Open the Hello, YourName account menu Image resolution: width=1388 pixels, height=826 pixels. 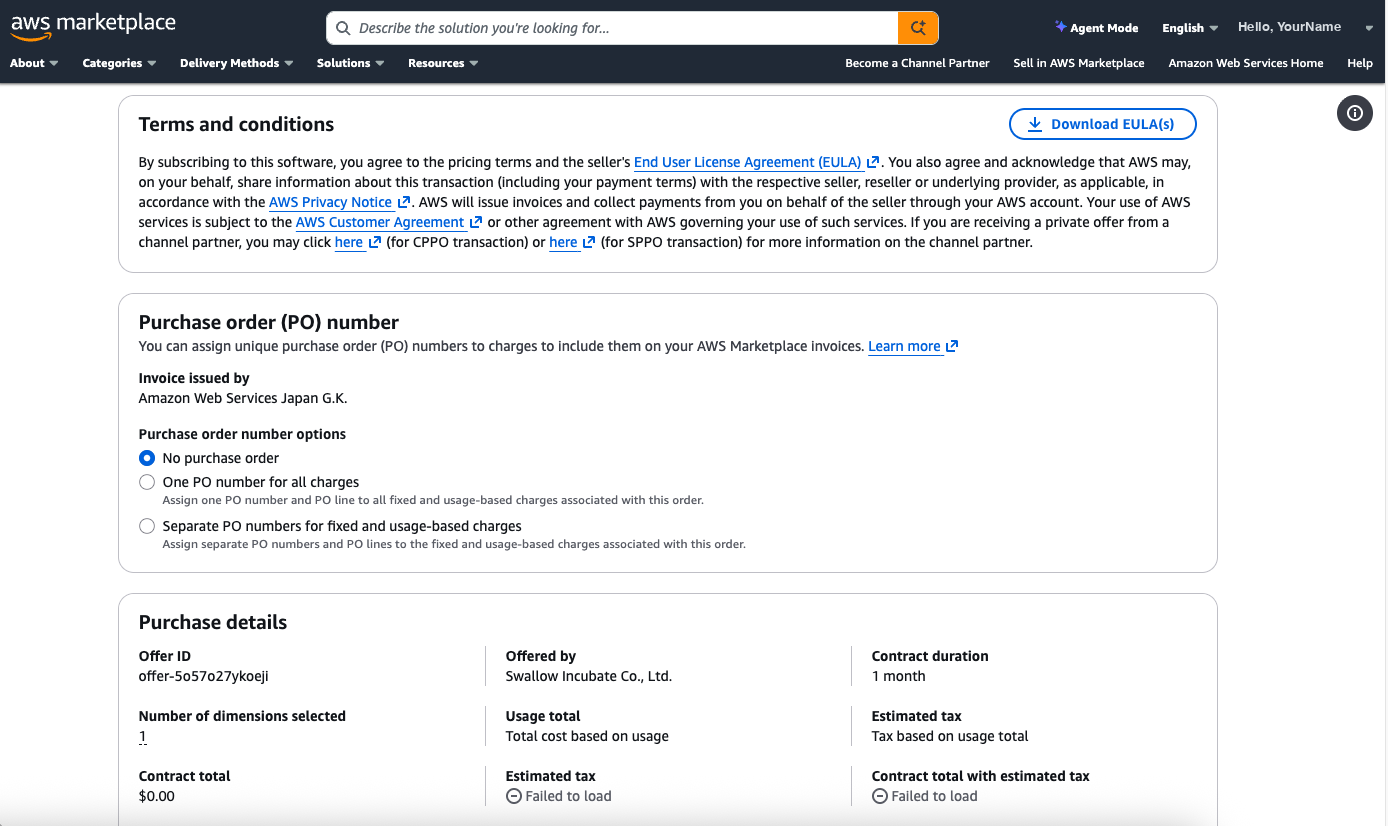click(1289, 27)
